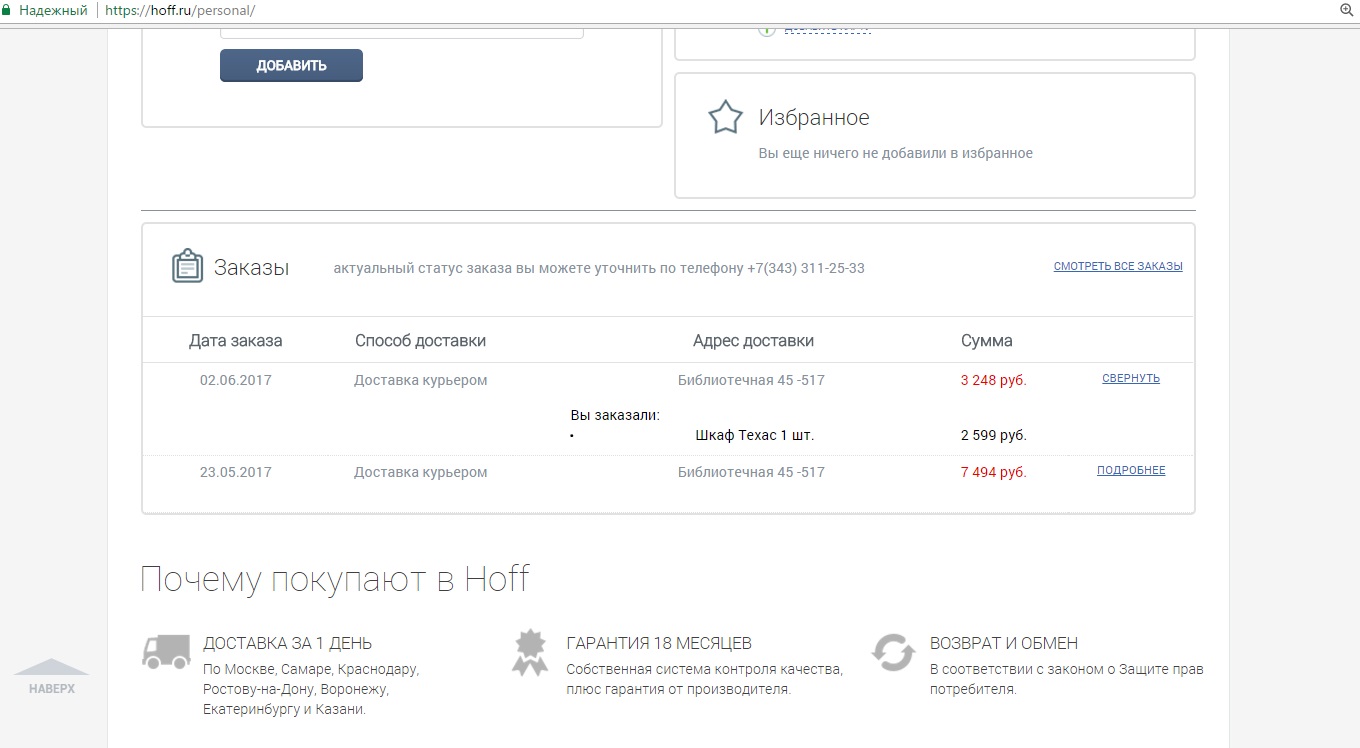This screenshot has height=748, width=1360.
Task: Click the ДОБАВИТЬ button
Action: 291,66
